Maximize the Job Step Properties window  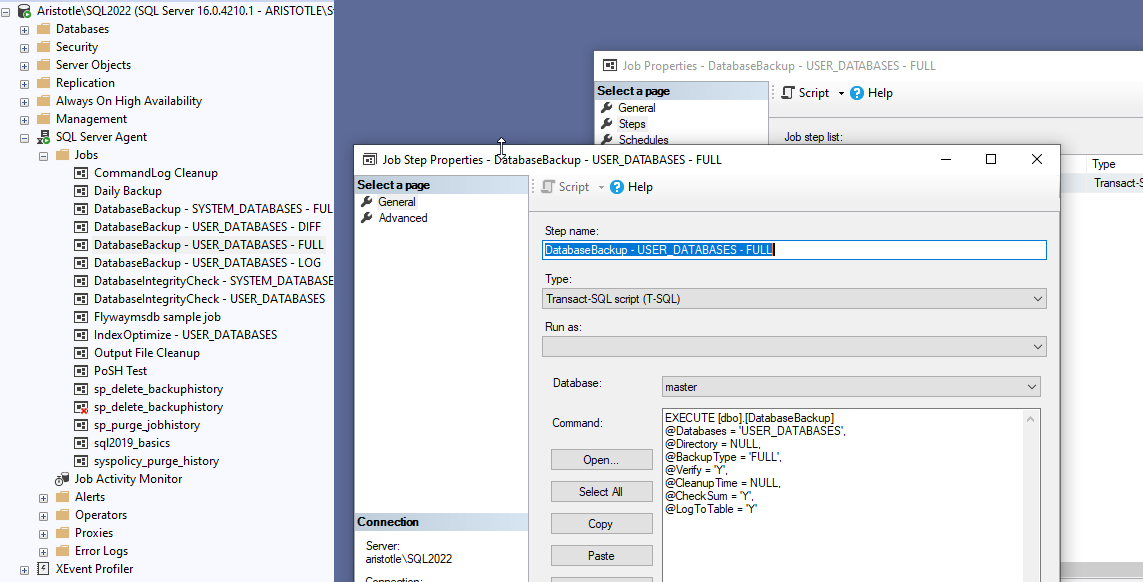[x=991, y=159]
